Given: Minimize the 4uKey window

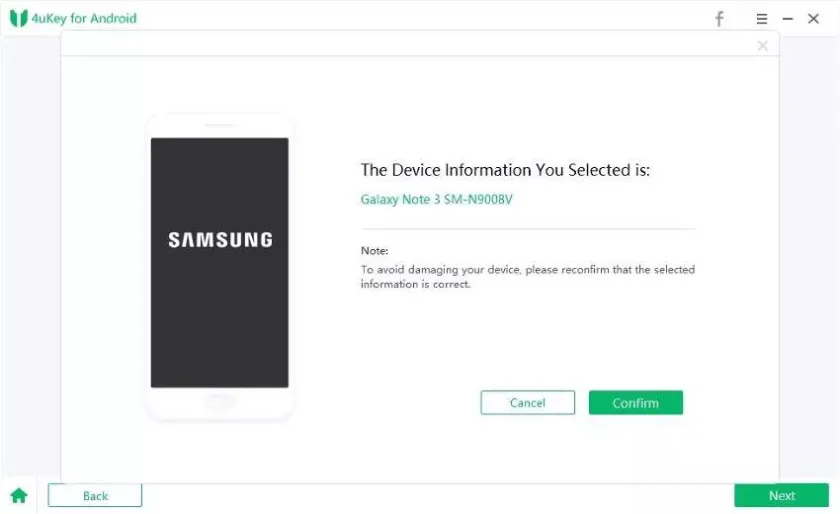Looking at the screenshot, I should [788, 19].
